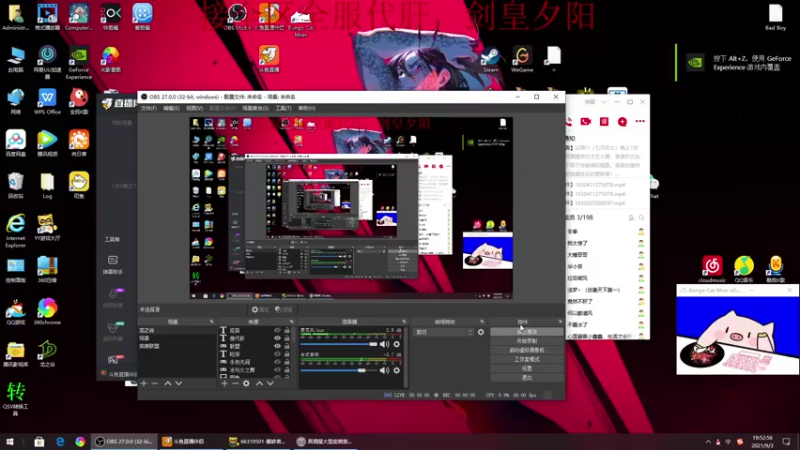The height and width of the screenshot is (450, 800).
Task: Search group members with magnifier icon
Action: coord(641,218)
